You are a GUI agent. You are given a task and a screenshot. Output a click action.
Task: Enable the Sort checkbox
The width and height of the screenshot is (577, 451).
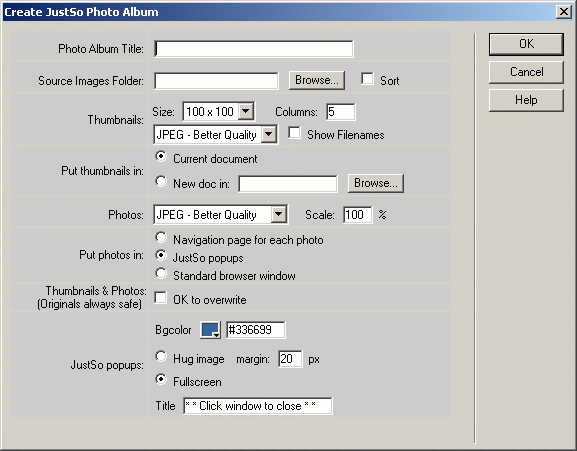[367, 79]
